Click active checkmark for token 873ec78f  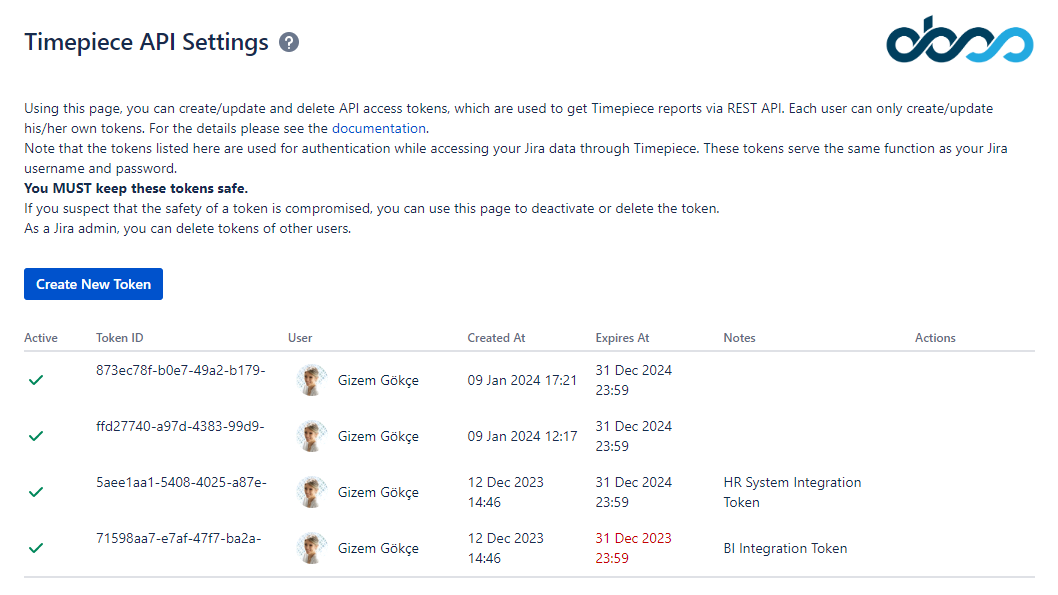[36, 380]
